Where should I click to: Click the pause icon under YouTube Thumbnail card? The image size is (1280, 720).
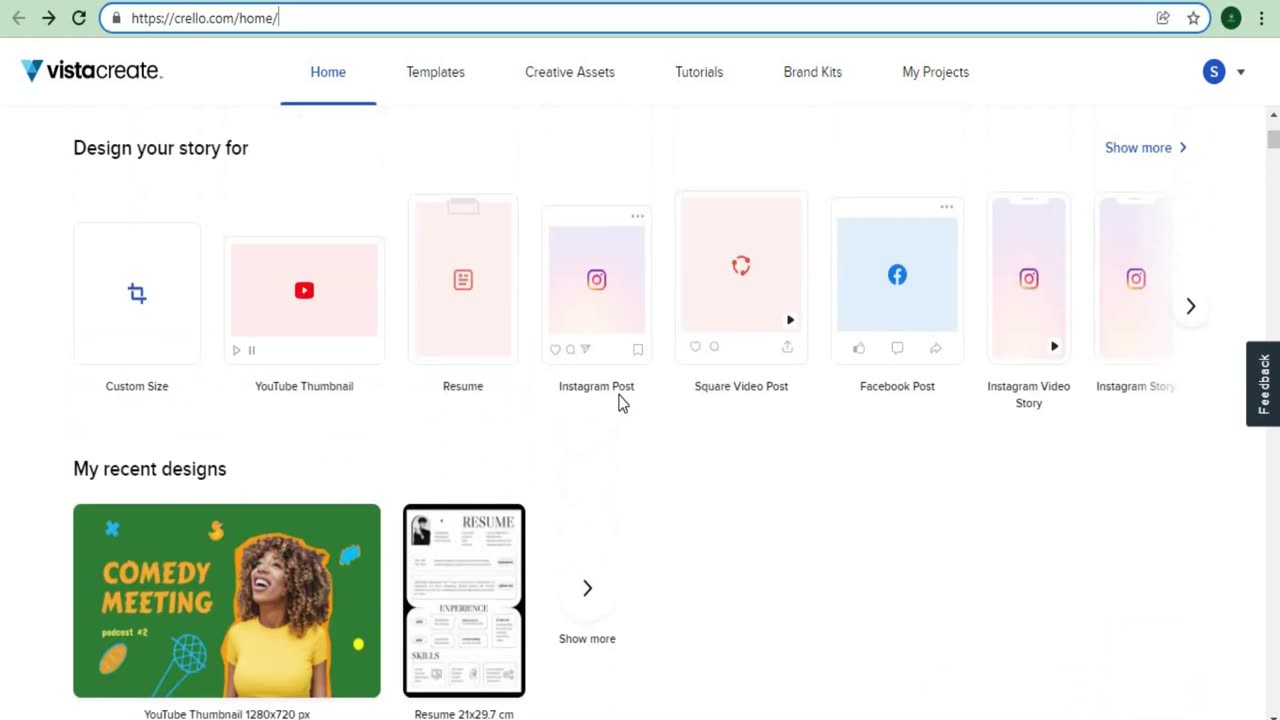click(252, 350)
